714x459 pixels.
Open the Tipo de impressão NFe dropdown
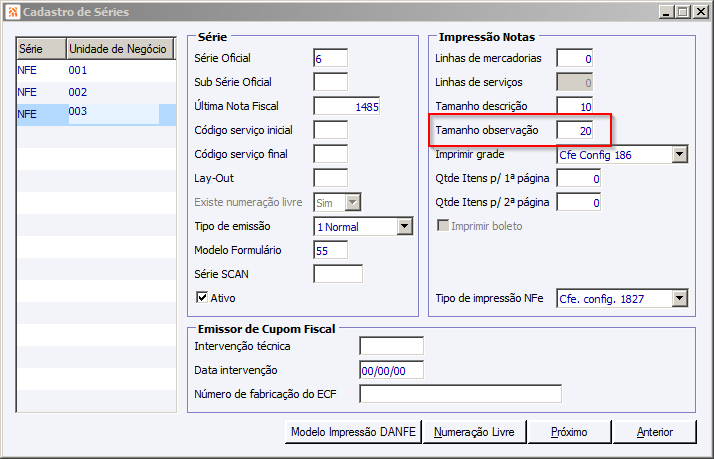[679, 298]
